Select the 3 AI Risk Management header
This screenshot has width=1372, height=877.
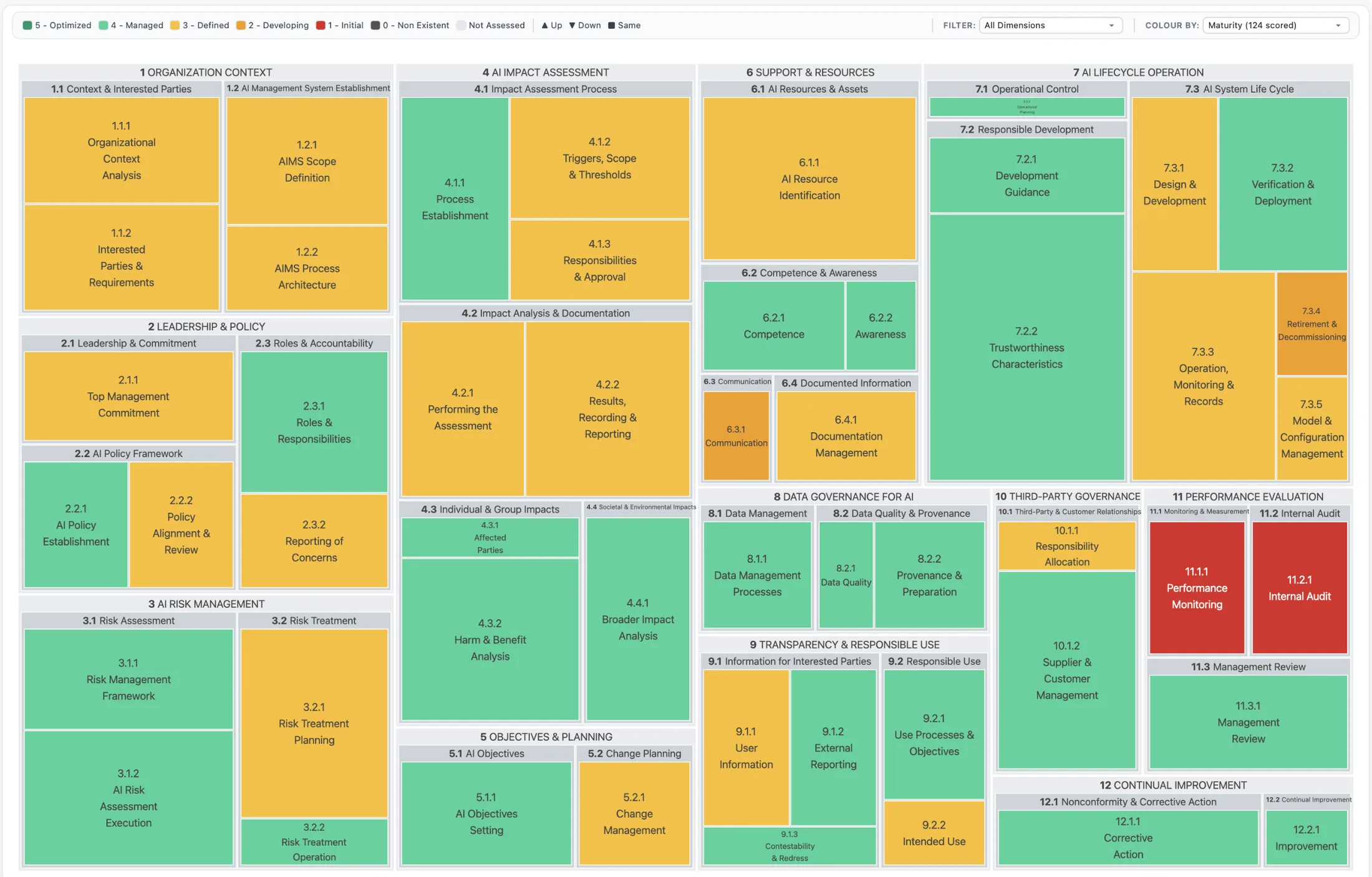coord(206,604)
